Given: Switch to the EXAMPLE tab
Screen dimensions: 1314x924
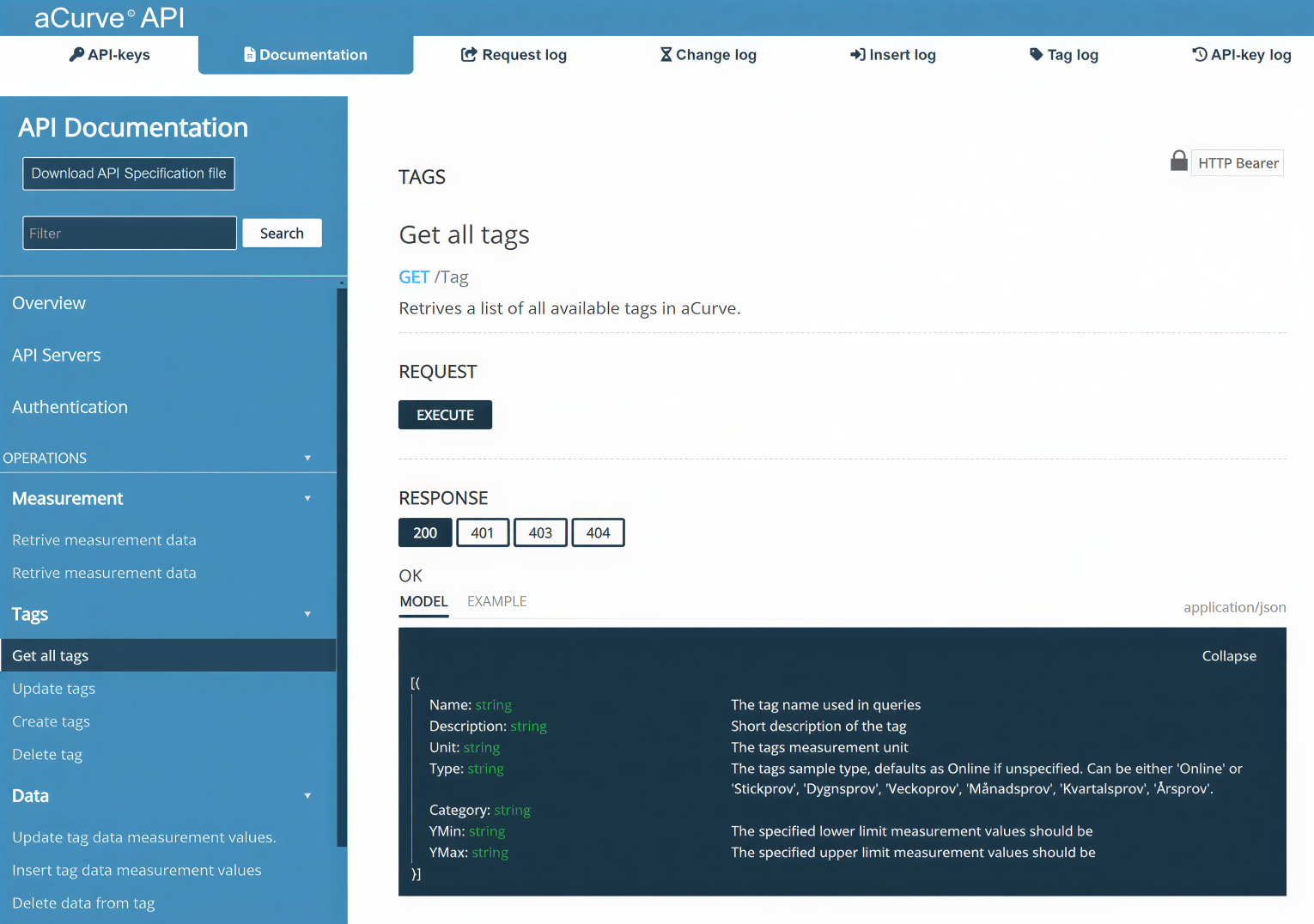Looking at the screenshot, I should (x=497, y=602).
